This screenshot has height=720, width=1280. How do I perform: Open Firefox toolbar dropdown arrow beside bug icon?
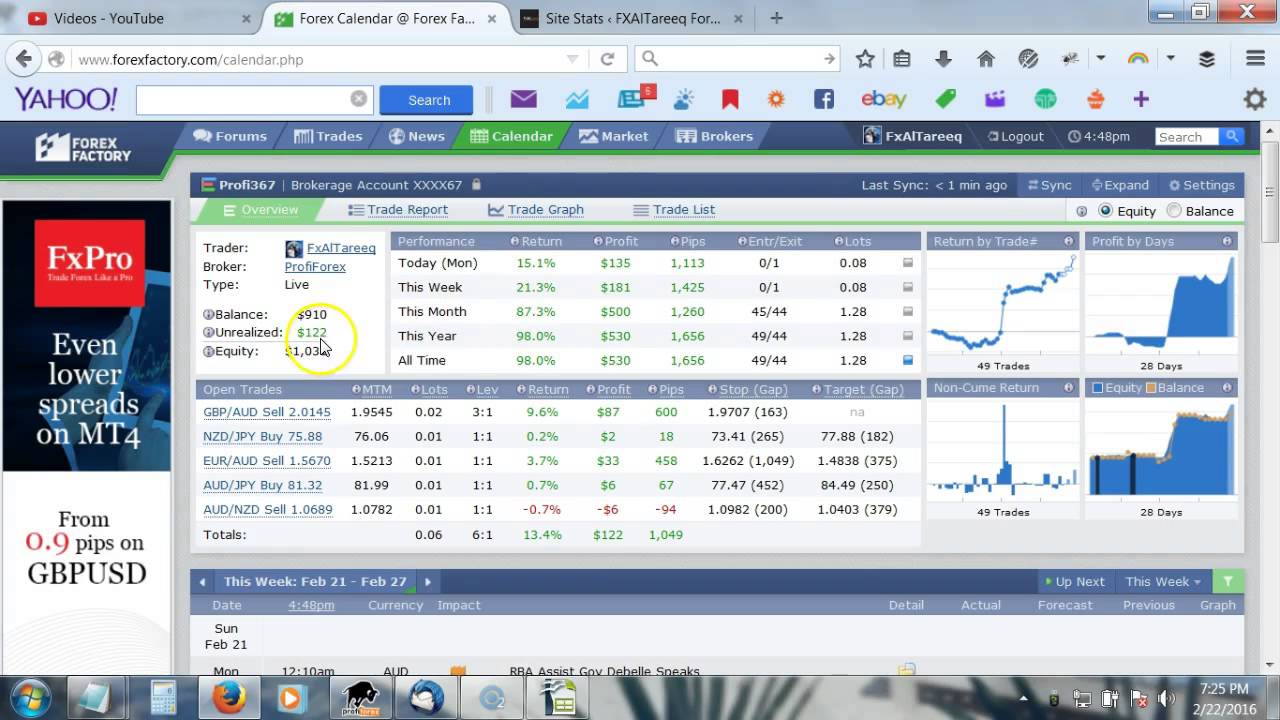1100,59
